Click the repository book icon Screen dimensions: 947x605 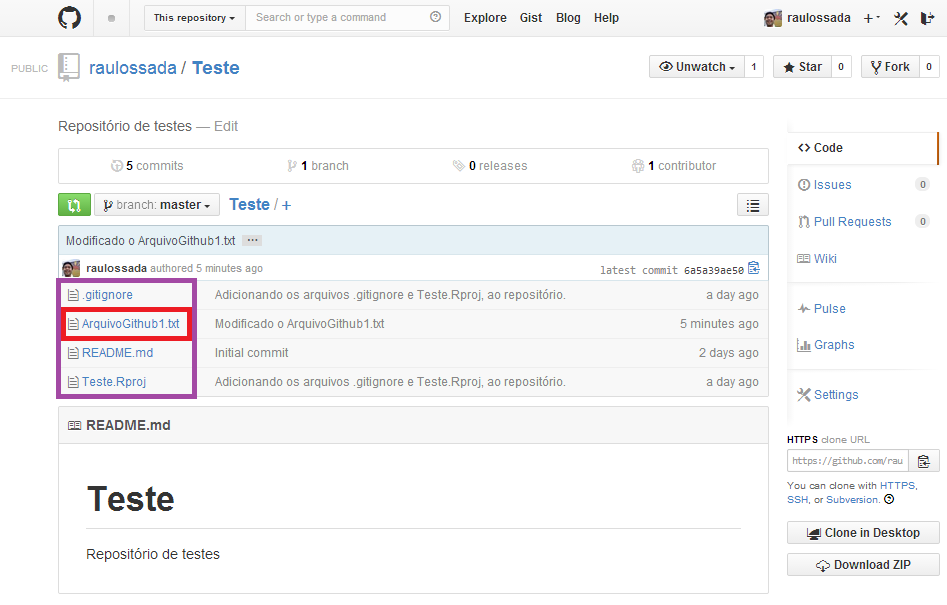coord(69,67)
